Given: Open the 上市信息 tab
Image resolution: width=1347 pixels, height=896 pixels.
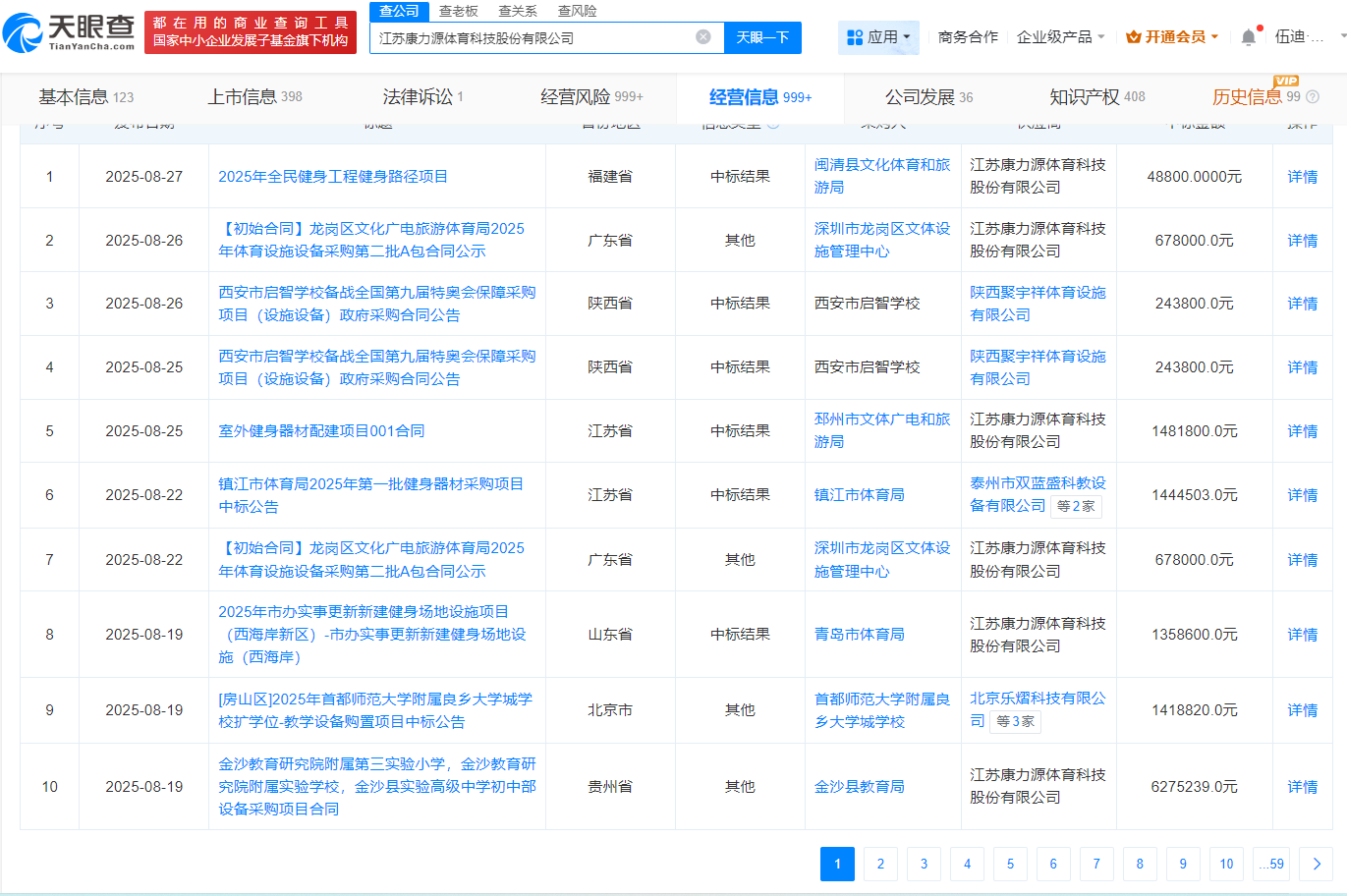Looking at the screenshot, I should click(x=254, y=97).
